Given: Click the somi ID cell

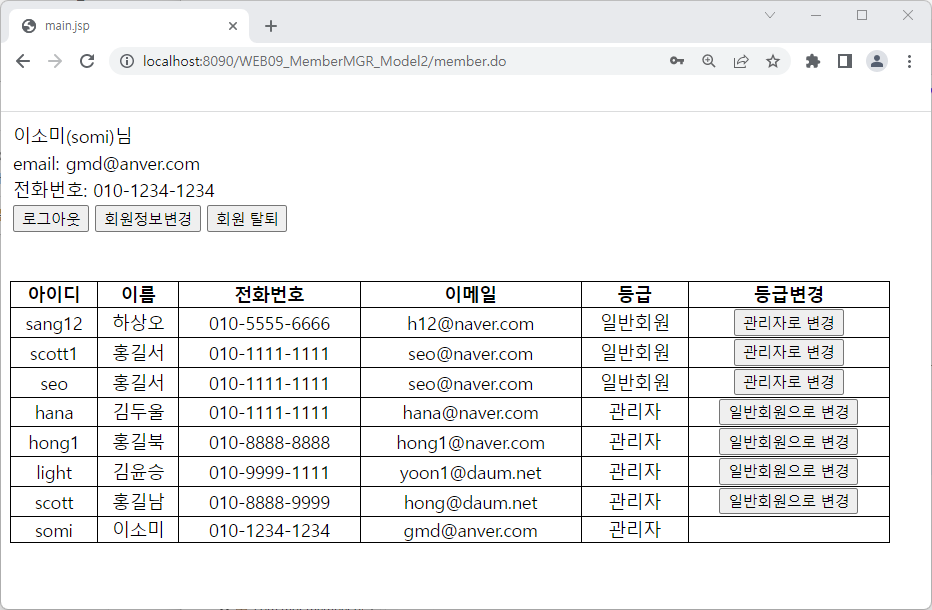Looking at the screenshot, I should [x=54, y=530].
